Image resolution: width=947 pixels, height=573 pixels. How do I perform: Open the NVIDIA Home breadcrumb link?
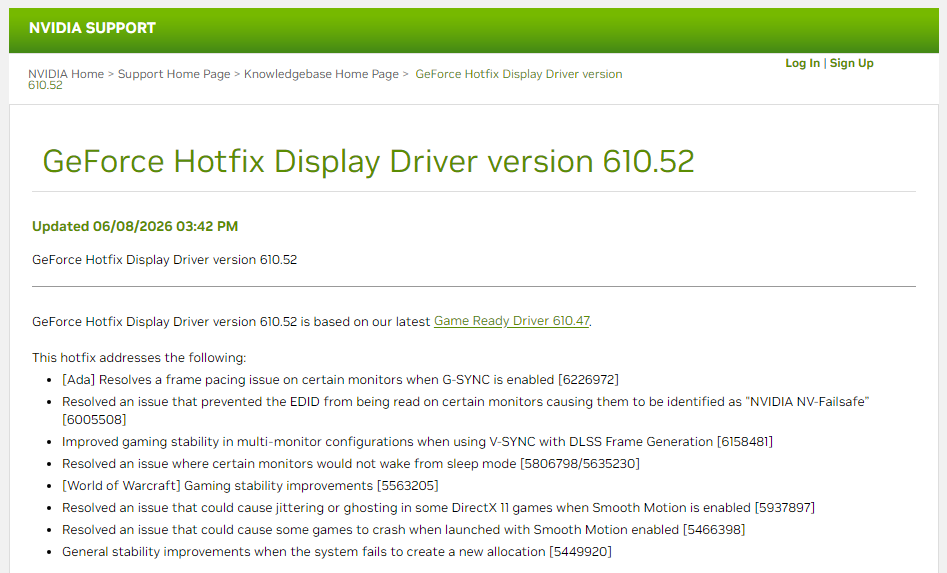66,74
